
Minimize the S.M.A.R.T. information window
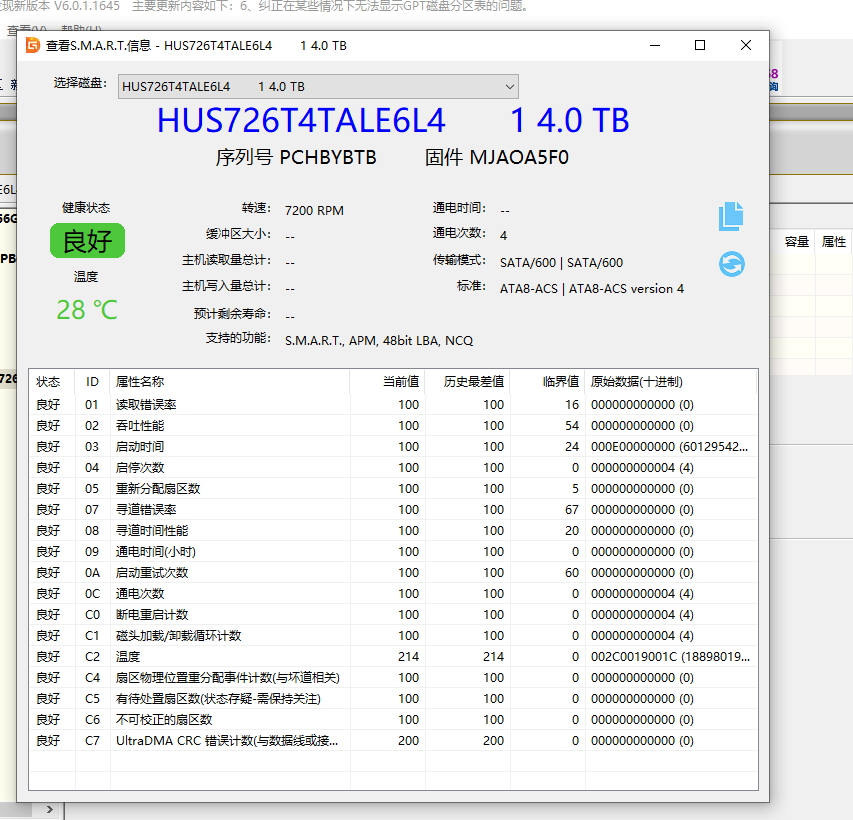pos(655,46)
